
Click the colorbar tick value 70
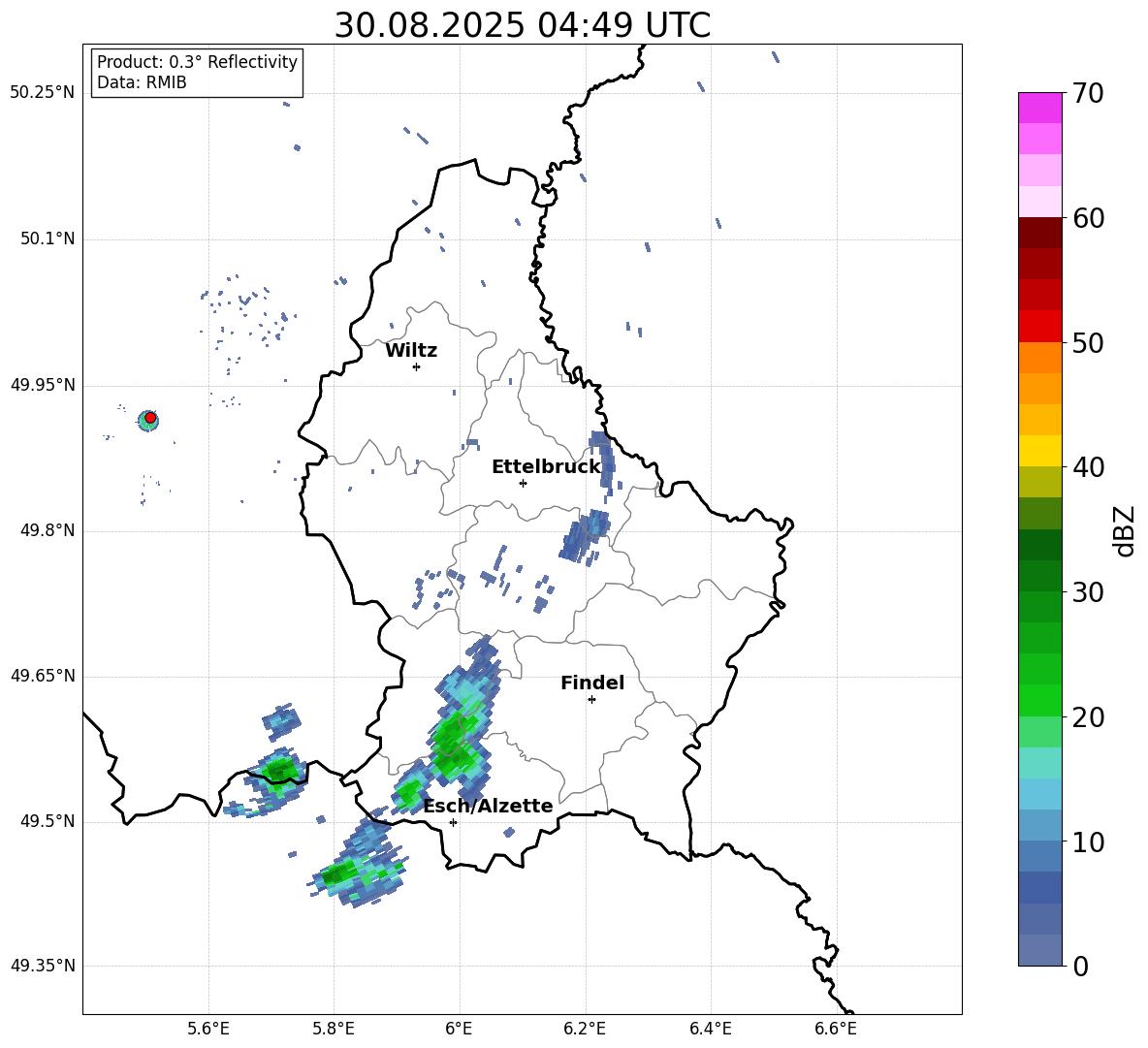[1088, 93]
